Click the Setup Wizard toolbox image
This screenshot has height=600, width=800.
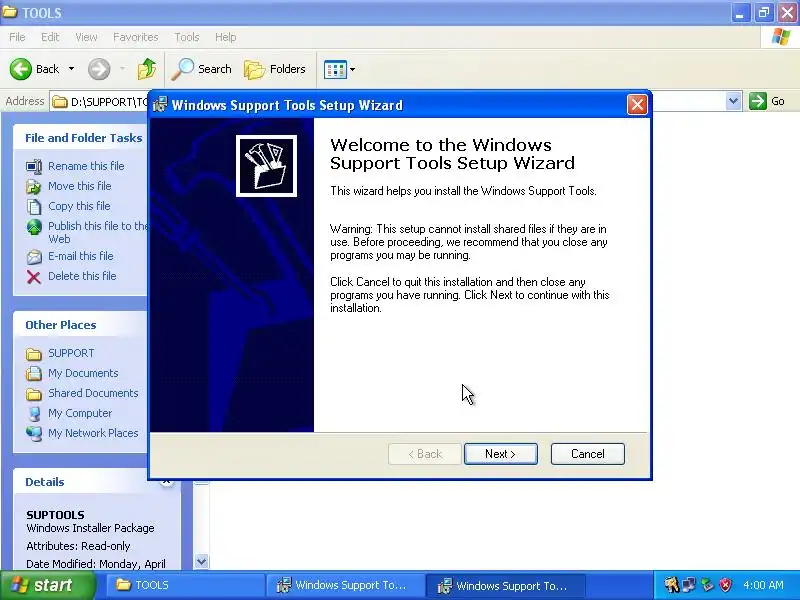tap(266, 166)
